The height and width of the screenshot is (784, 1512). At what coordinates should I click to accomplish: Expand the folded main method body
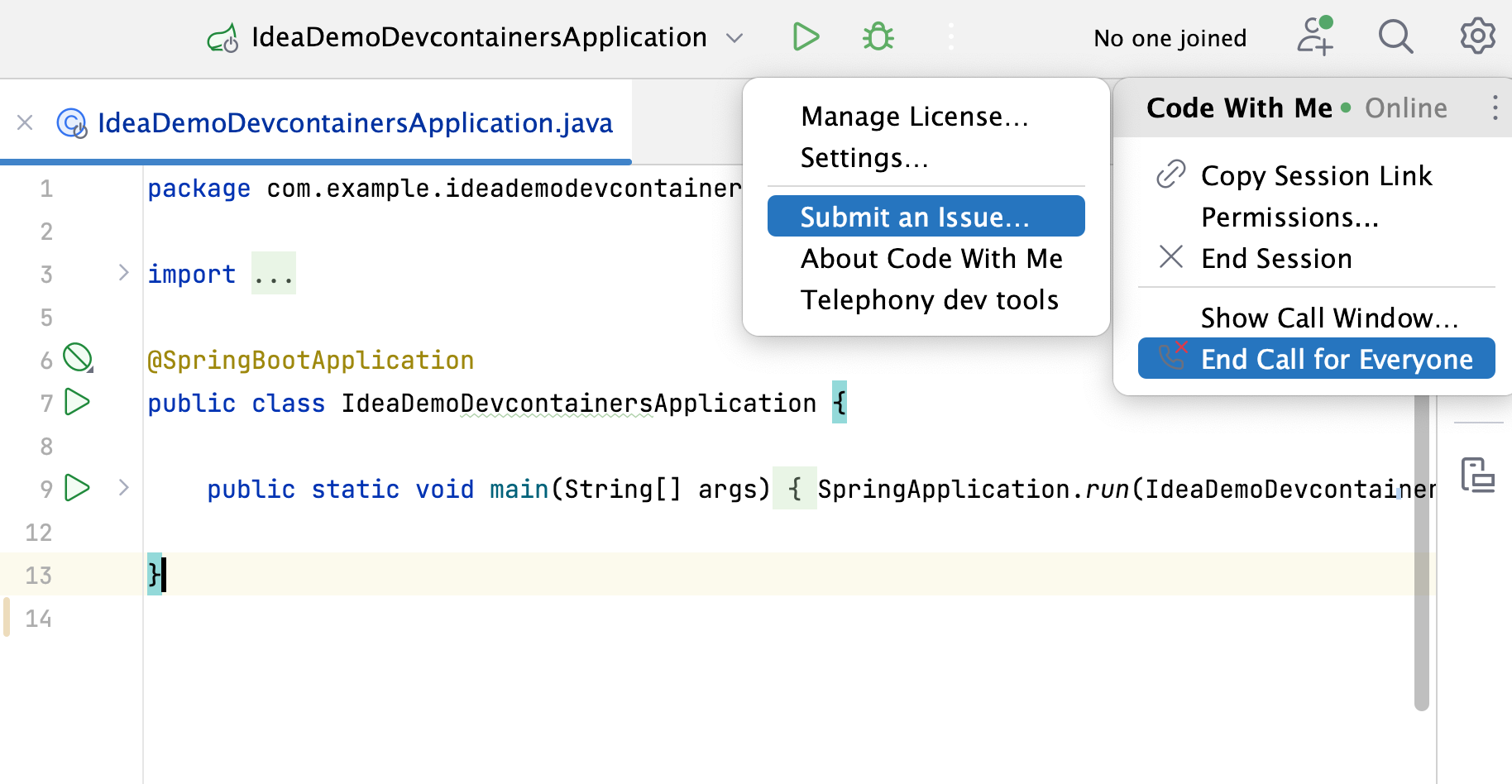coord(123,488)
